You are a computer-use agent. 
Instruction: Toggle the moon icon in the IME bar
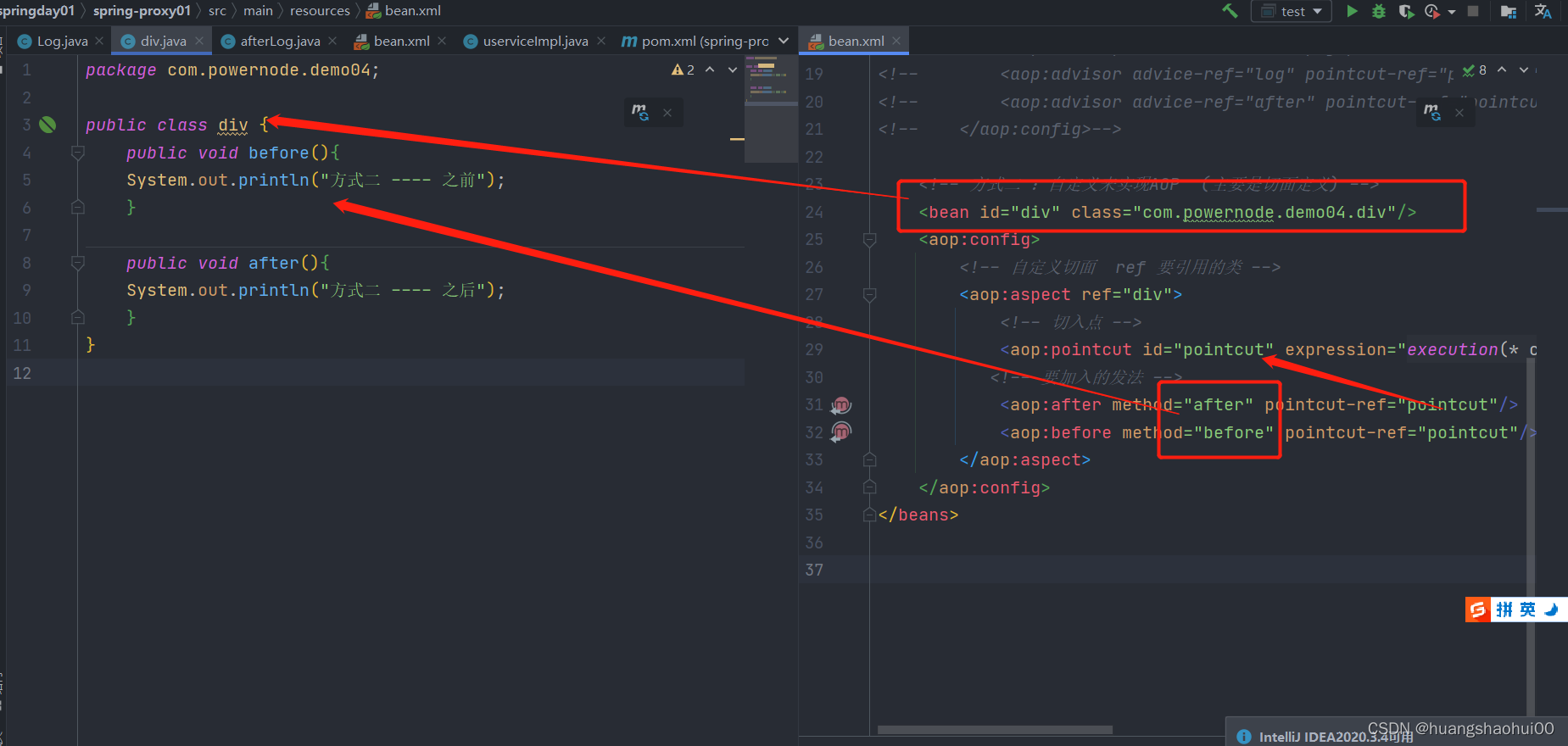(x=1552, y=610)
